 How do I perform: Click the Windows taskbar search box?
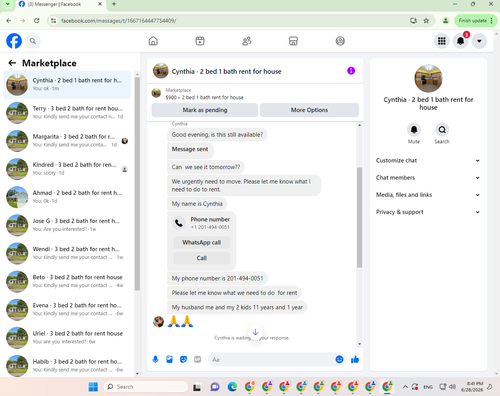(x=146, y=387)
